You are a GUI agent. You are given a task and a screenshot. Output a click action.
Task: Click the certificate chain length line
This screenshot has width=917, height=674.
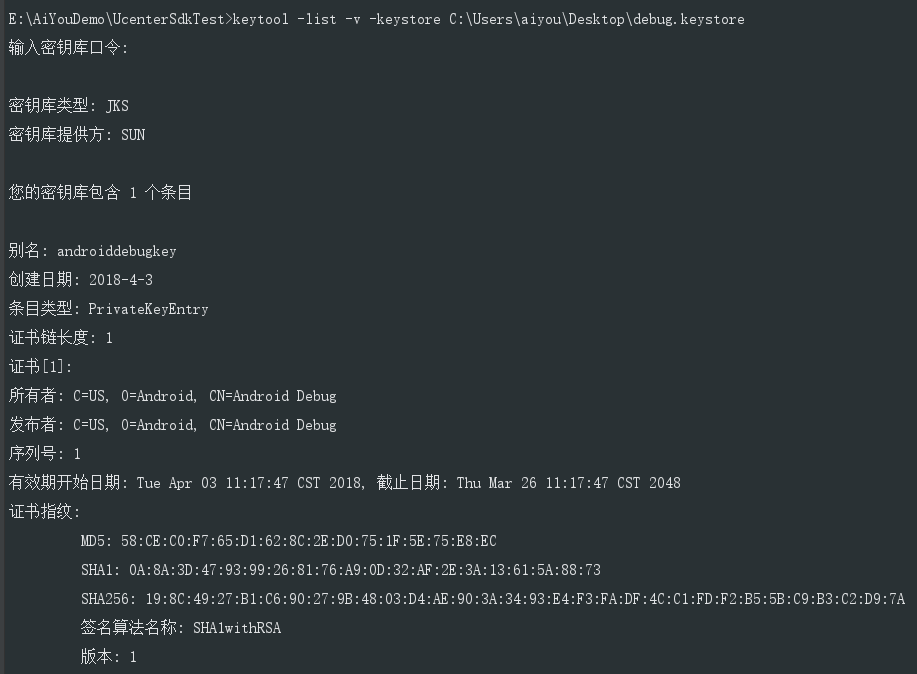pyautogui.click(x=60, y=338)
